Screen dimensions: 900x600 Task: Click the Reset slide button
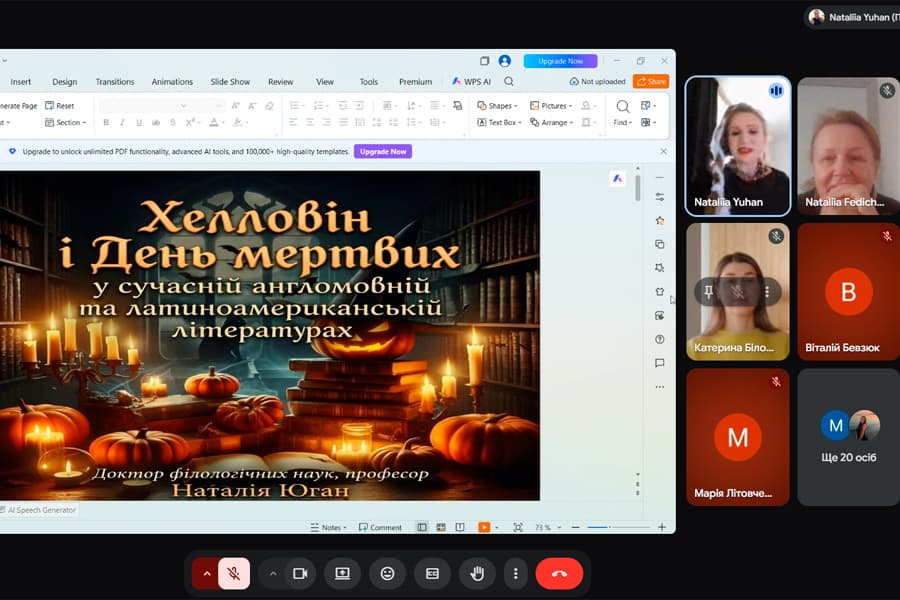coord(60,106)
